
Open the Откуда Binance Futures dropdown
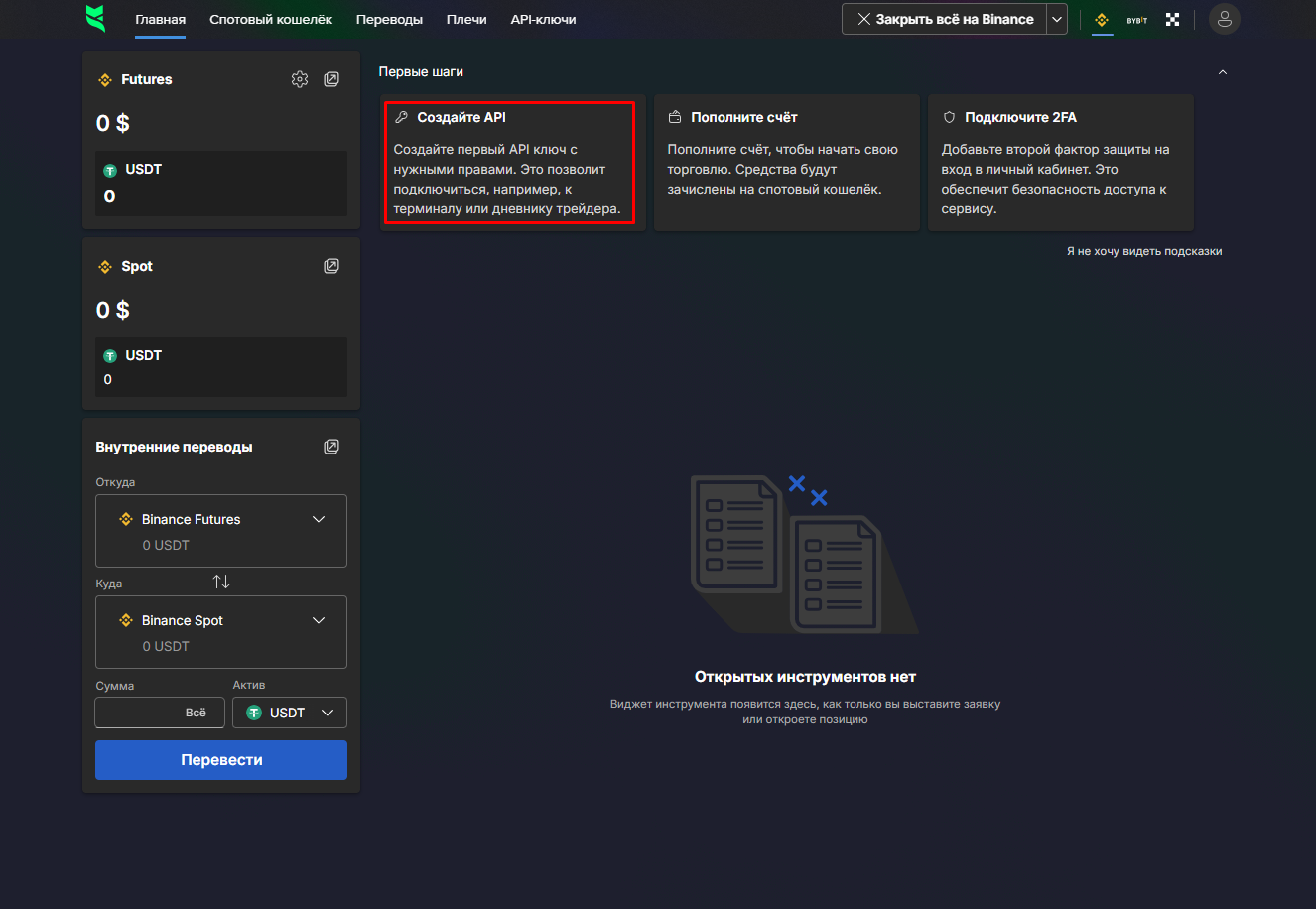coord(221,531)
